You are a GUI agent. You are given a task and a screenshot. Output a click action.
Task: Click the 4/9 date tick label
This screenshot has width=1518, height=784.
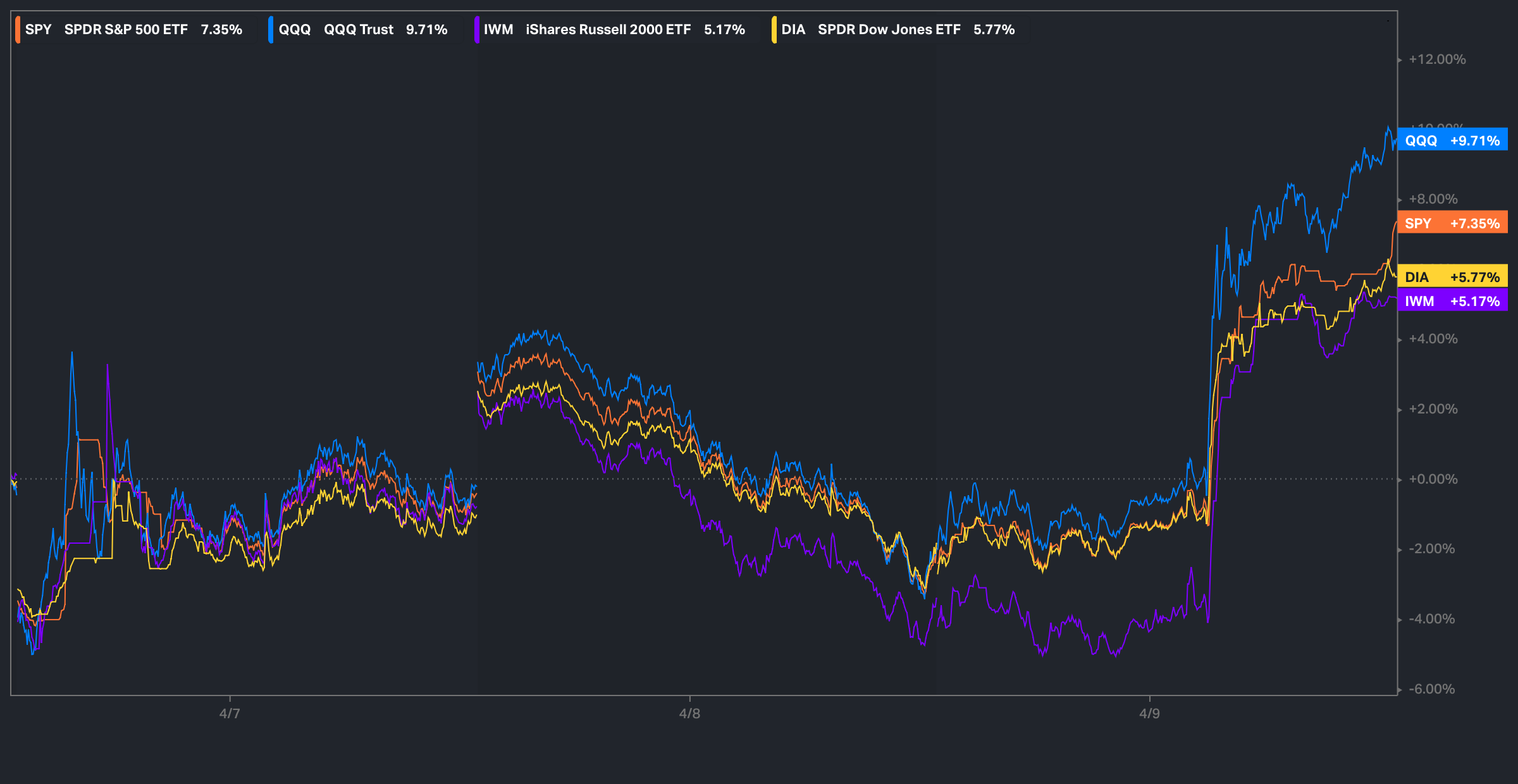tap(1149, 713)
